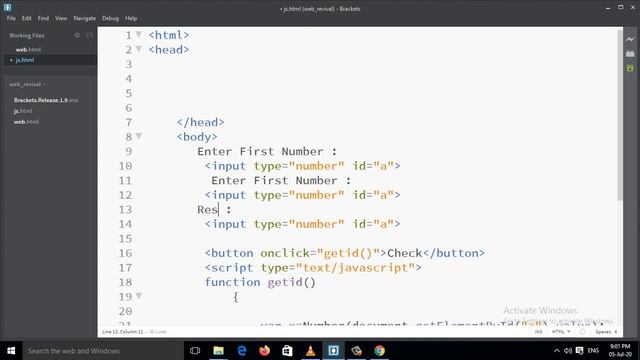Click closing head tag on line 7

pyautogui.click(x=200, y=122)
